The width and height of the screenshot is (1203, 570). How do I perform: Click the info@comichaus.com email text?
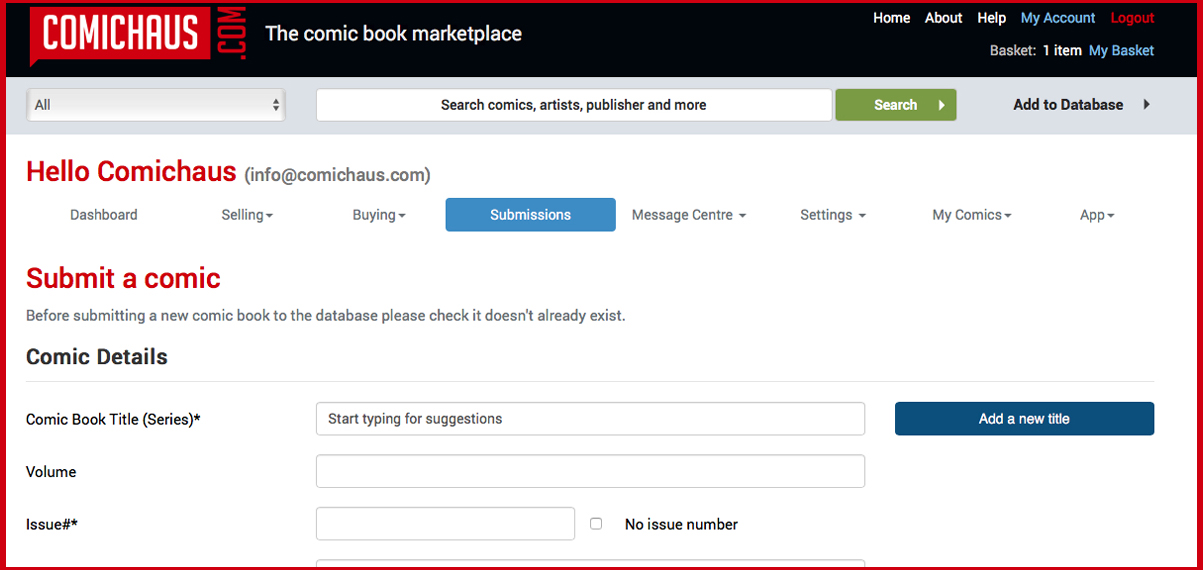pos(338,175)
